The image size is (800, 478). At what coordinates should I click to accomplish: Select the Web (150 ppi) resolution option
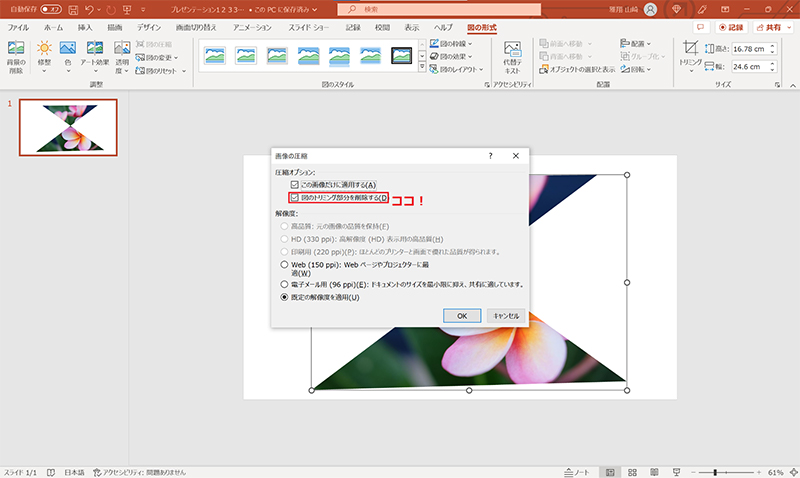[x=285, y=265]
